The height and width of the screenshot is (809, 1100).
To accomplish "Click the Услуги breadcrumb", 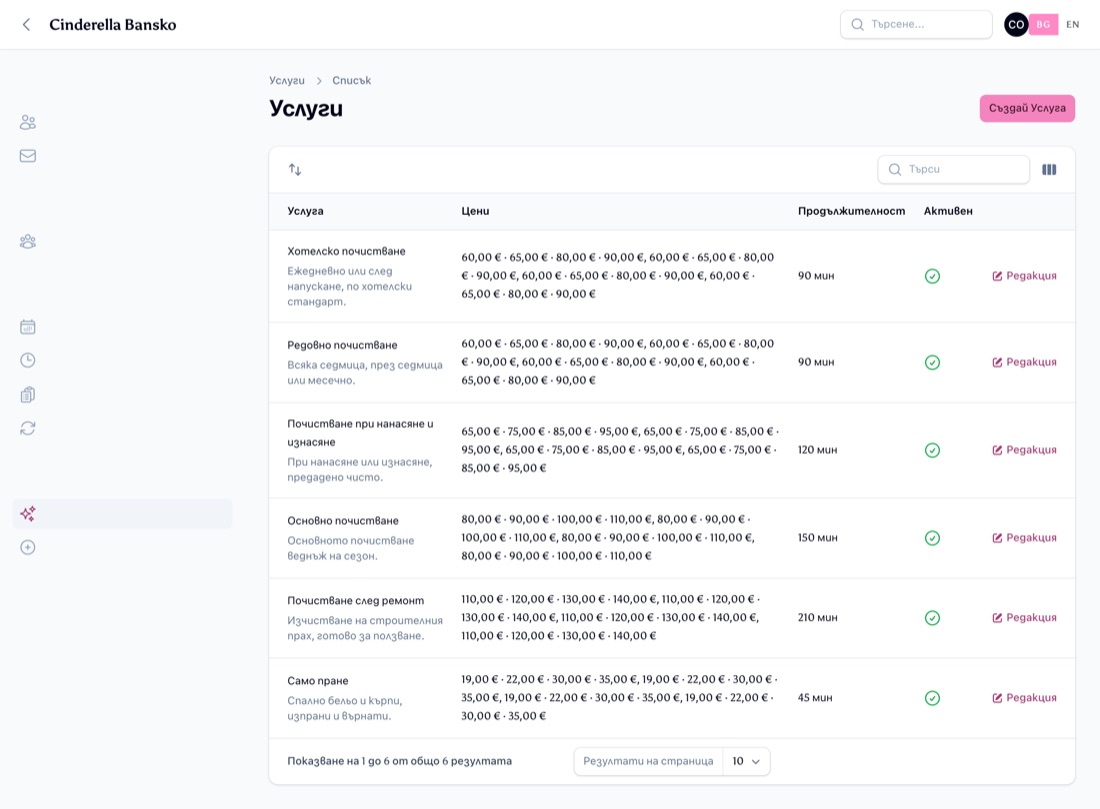I will click(x=287, y=81).
